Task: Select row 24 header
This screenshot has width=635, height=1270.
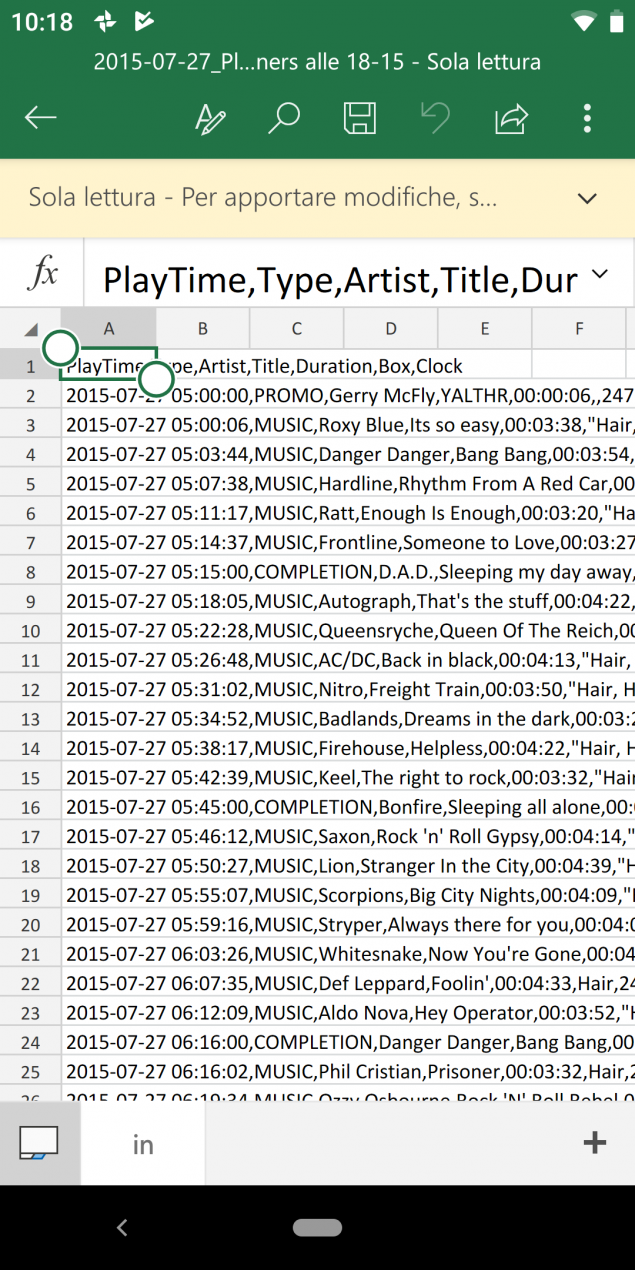Action: tap(30, 1042)
